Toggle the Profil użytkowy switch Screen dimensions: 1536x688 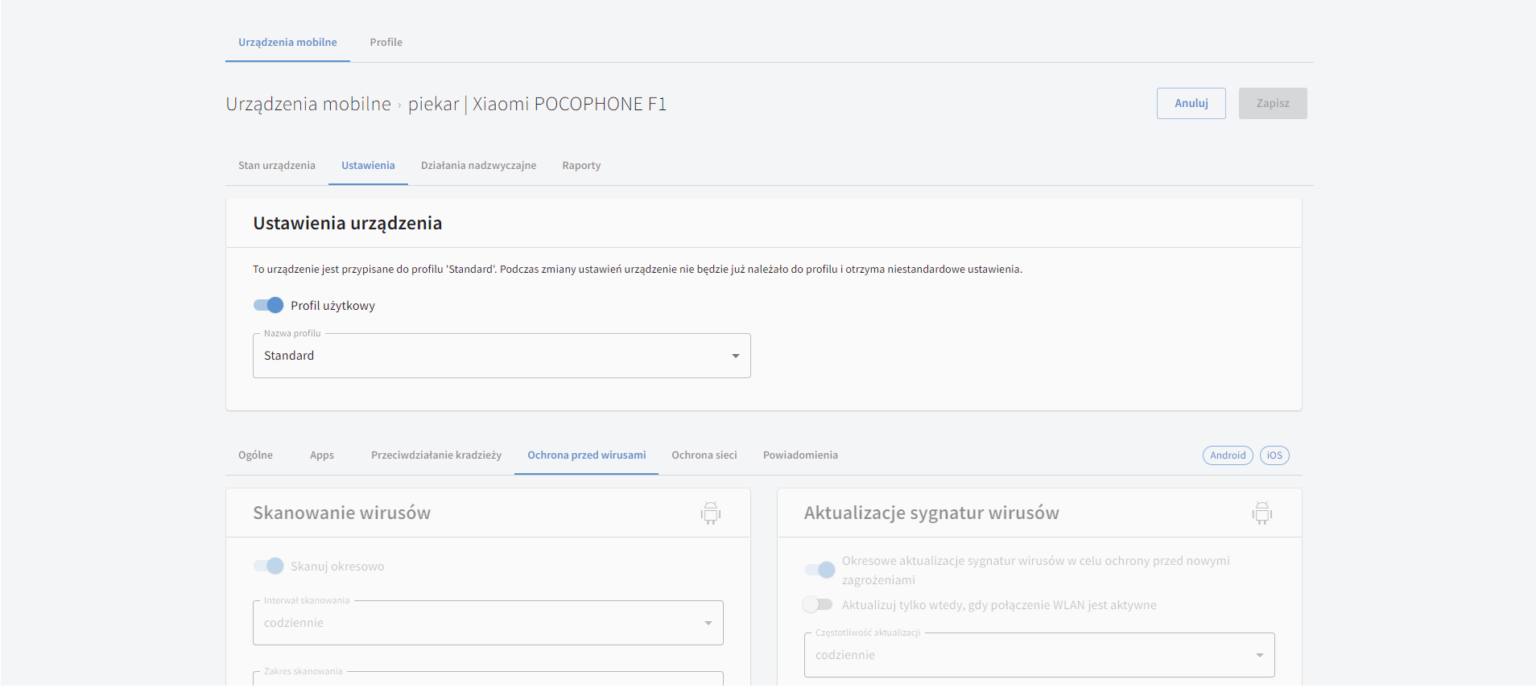269,305
